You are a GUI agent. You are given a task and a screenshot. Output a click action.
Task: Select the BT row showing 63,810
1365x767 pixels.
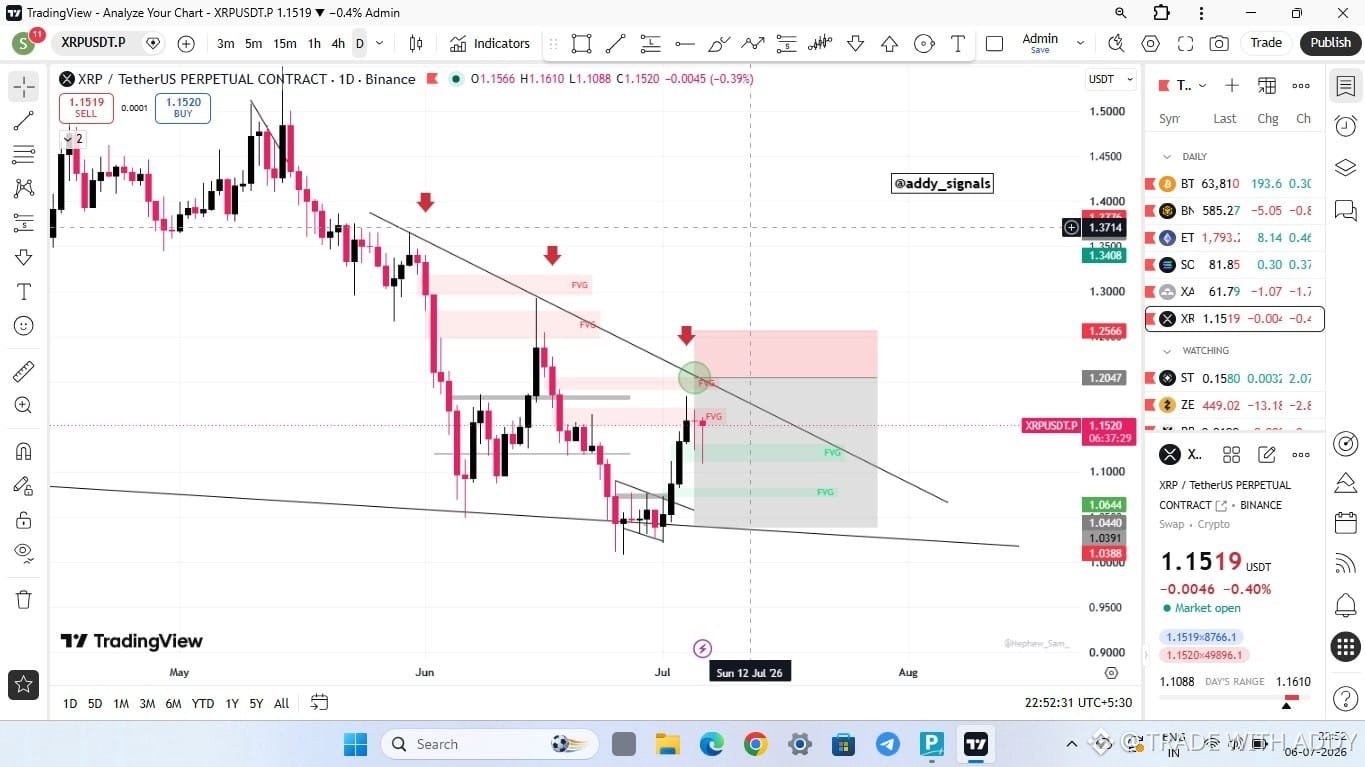coord(1234,184)
